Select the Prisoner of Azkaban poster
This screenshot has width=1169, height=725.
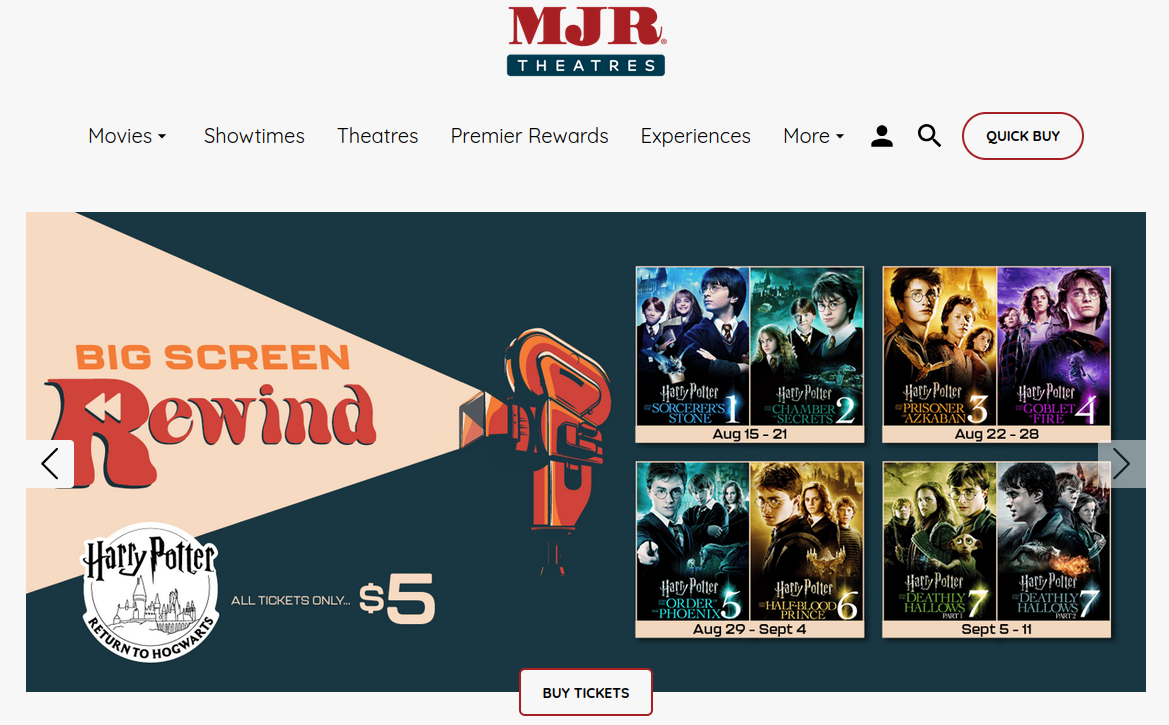pyautogui.click(x=939, y=346)
